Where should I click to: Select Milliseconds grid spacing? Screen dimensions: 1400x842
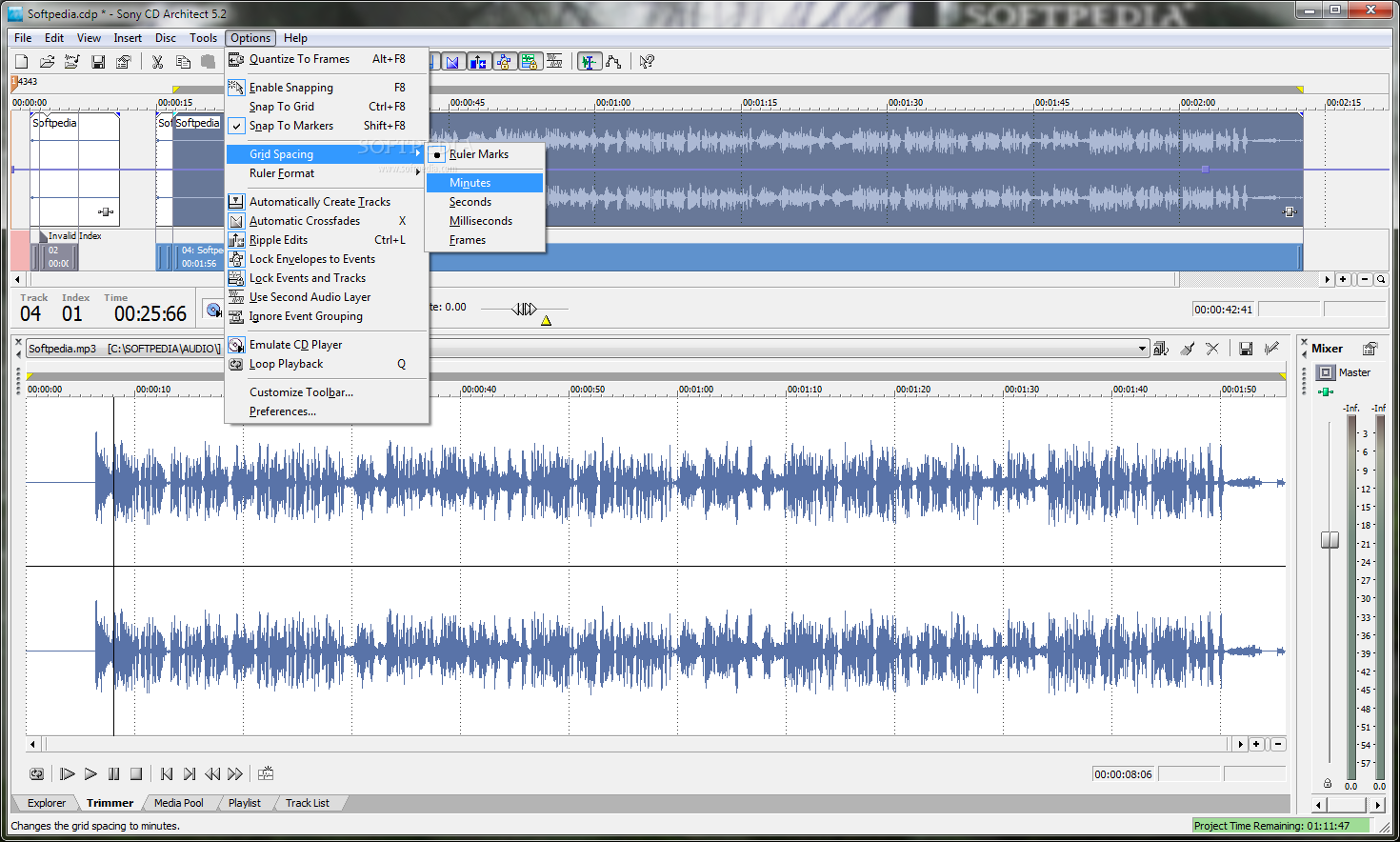tap(485, 221)
